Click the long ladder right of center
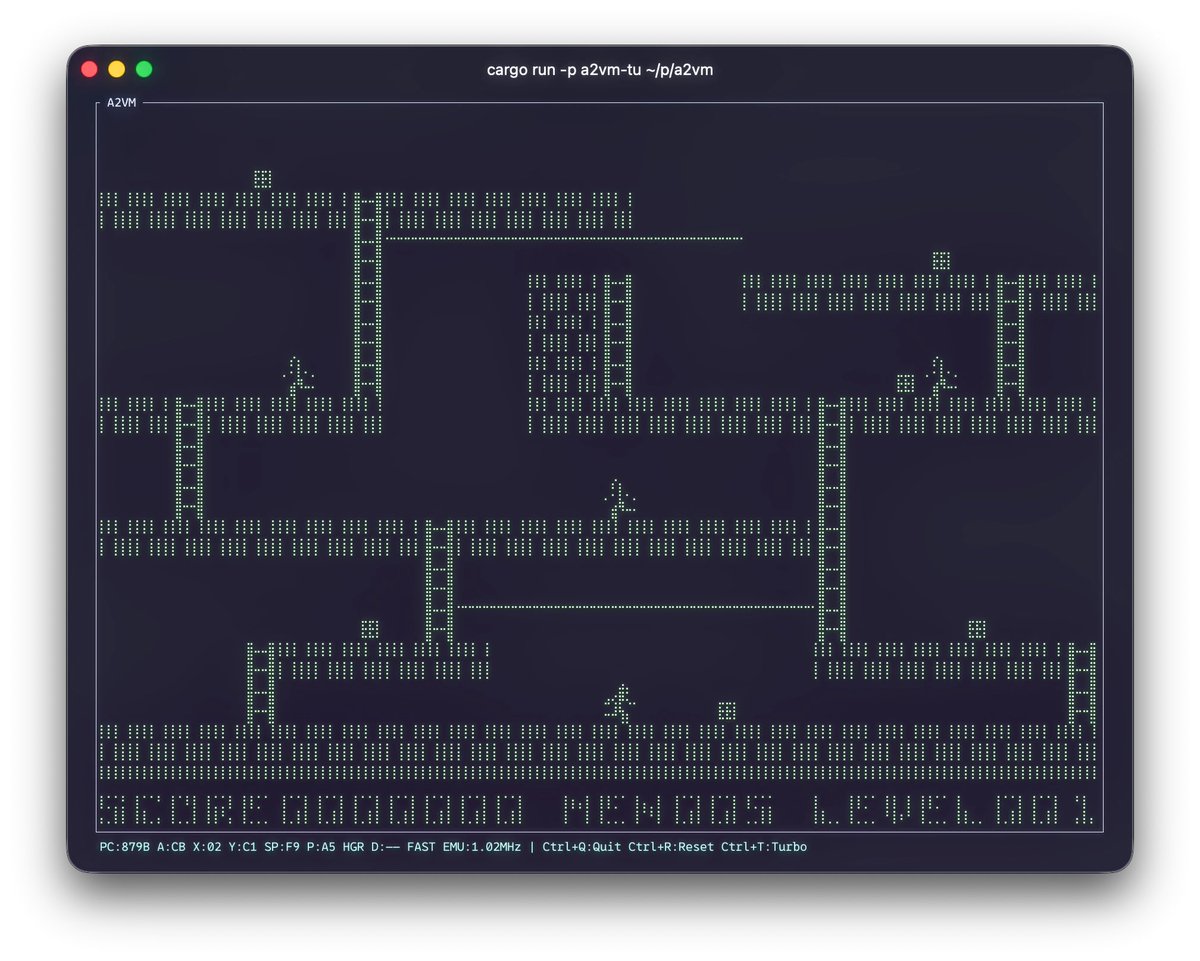Viewport: 1200px width, 961px height. (x=833, y=520)
